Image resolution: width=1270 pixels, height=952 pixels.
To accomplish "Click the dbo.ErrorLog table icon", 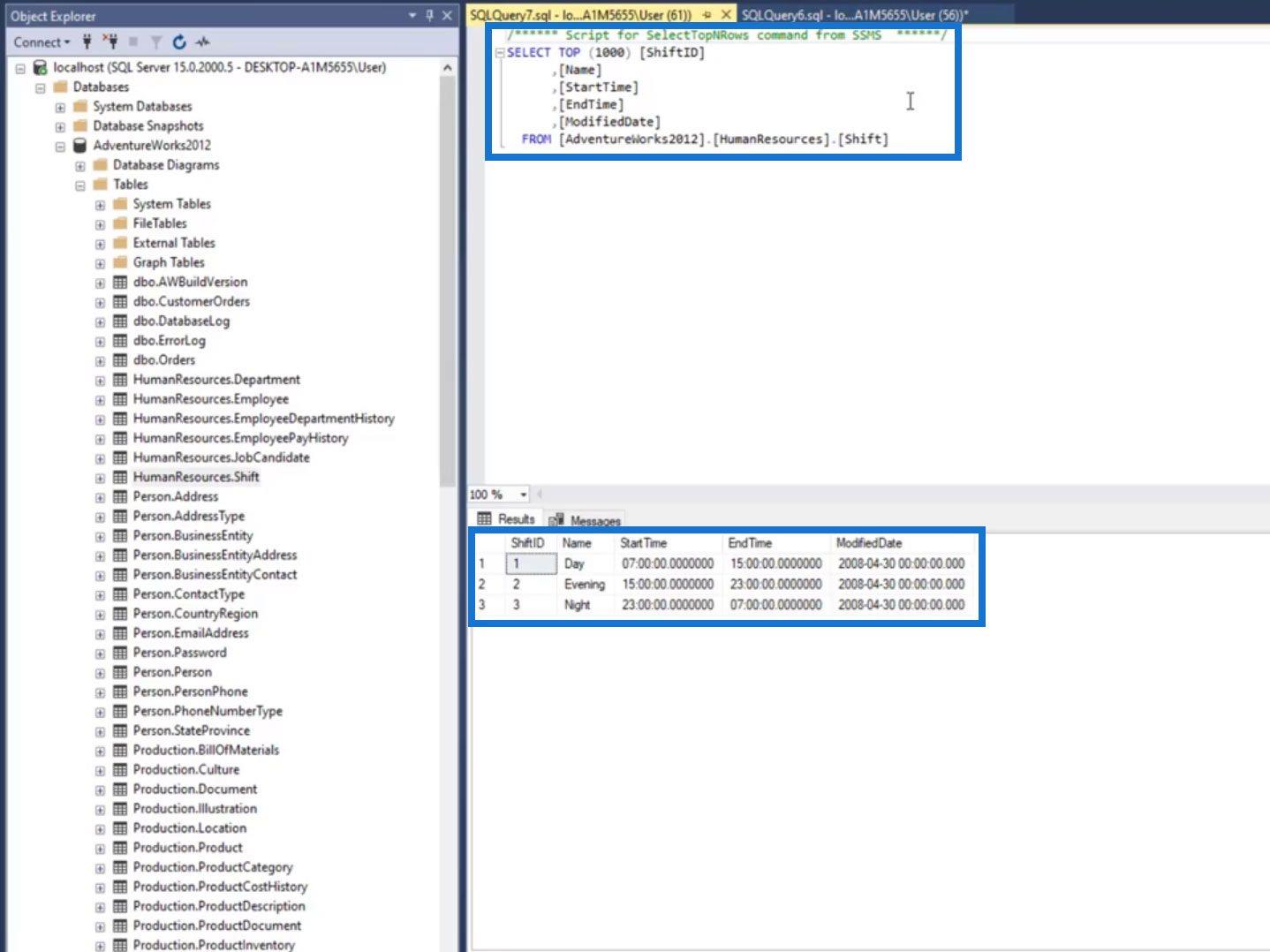I will [120, 340].
